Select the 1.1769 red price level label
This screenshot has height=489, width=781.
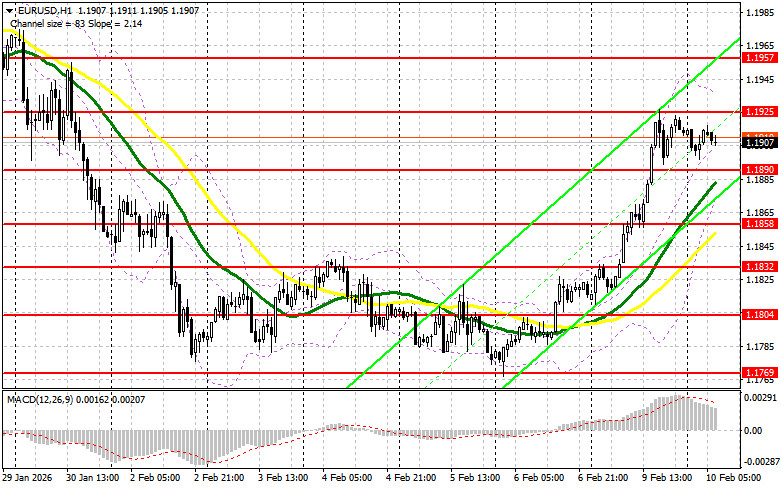760,373
